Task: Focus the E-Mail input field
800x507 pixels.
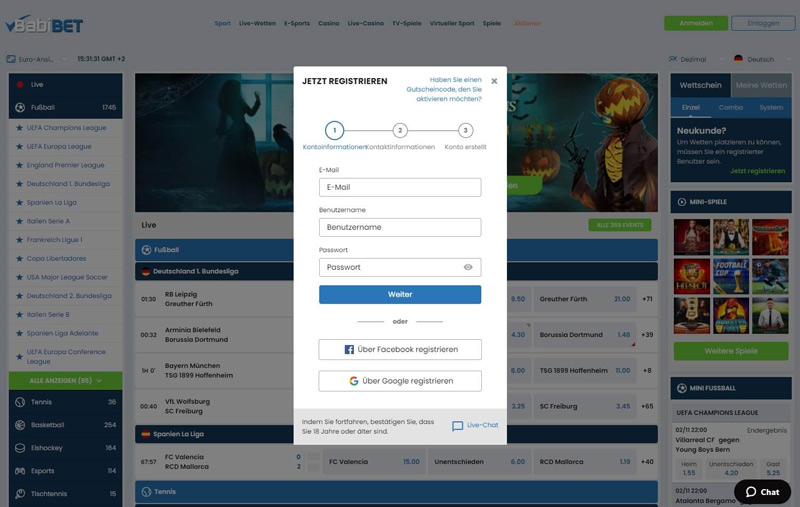Action: (400, 187)
